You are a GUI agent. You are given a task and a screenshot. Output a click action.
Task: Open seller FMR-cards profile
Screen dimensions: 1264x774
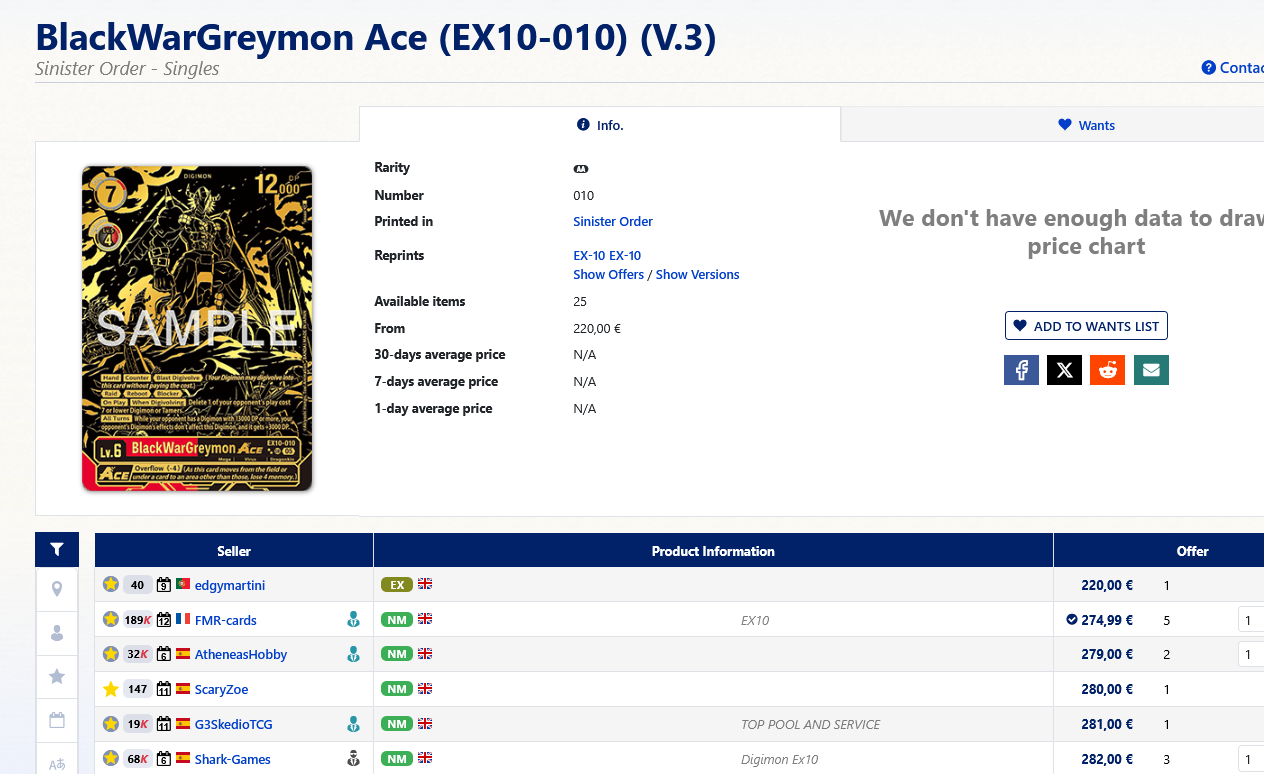(x=226, y=620)
